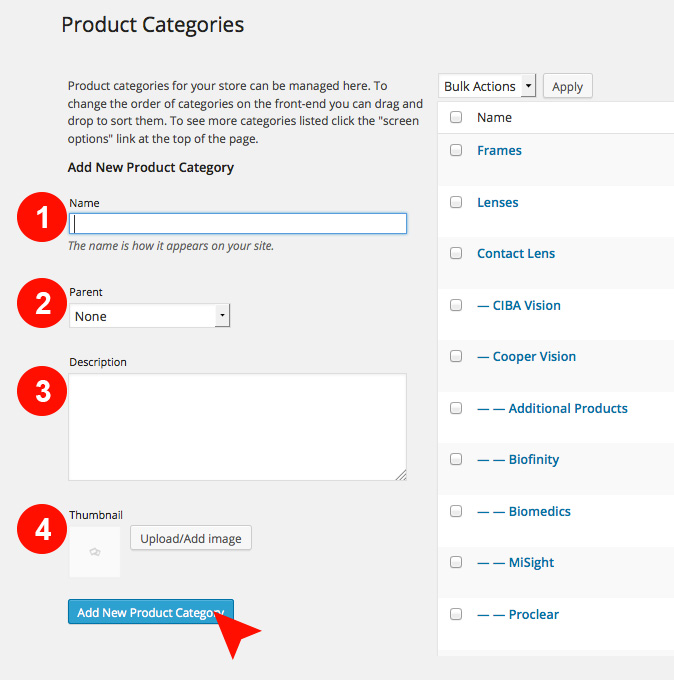
Task: Open the Bulk Actions dropdown
Action: (487, 86)
